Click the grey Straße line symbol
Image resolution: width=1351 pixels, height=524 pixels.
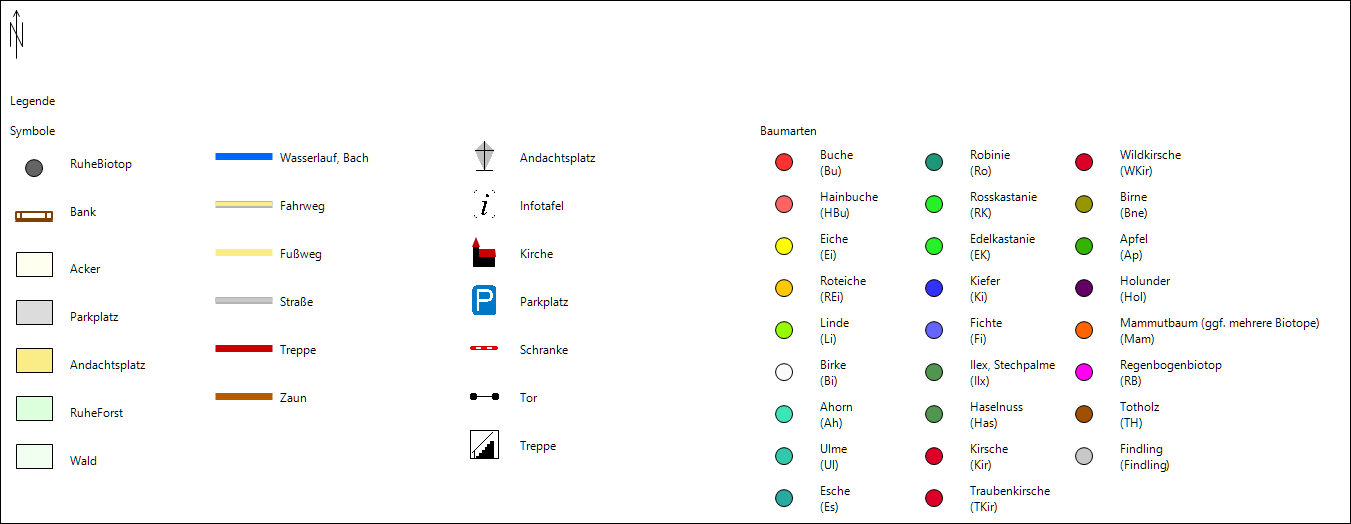tap(244, 300)
